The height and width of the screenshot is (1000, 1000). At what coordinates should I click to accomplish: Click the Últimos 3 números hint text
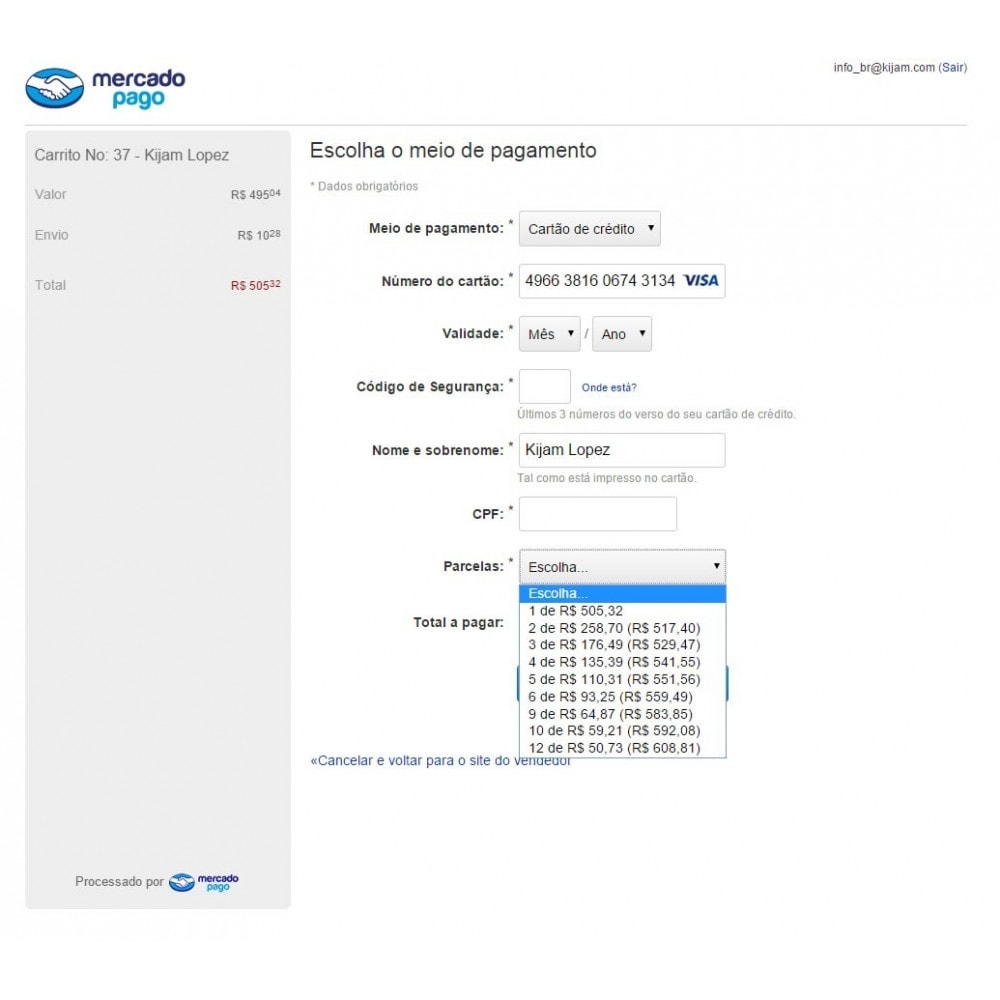(x=656, y=414)
